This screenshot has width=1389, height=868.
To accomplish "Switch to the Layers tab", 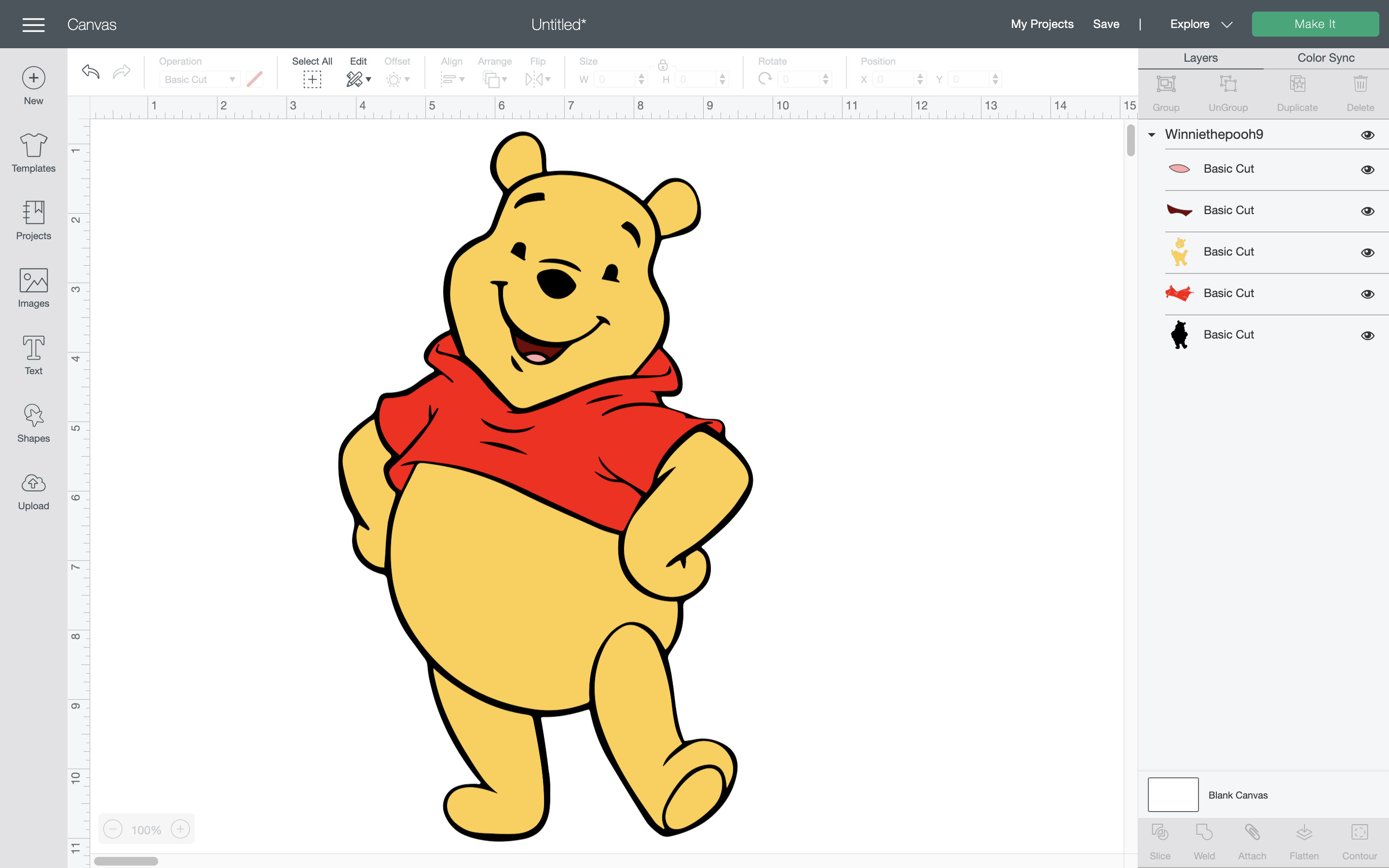I will 1200,58.
